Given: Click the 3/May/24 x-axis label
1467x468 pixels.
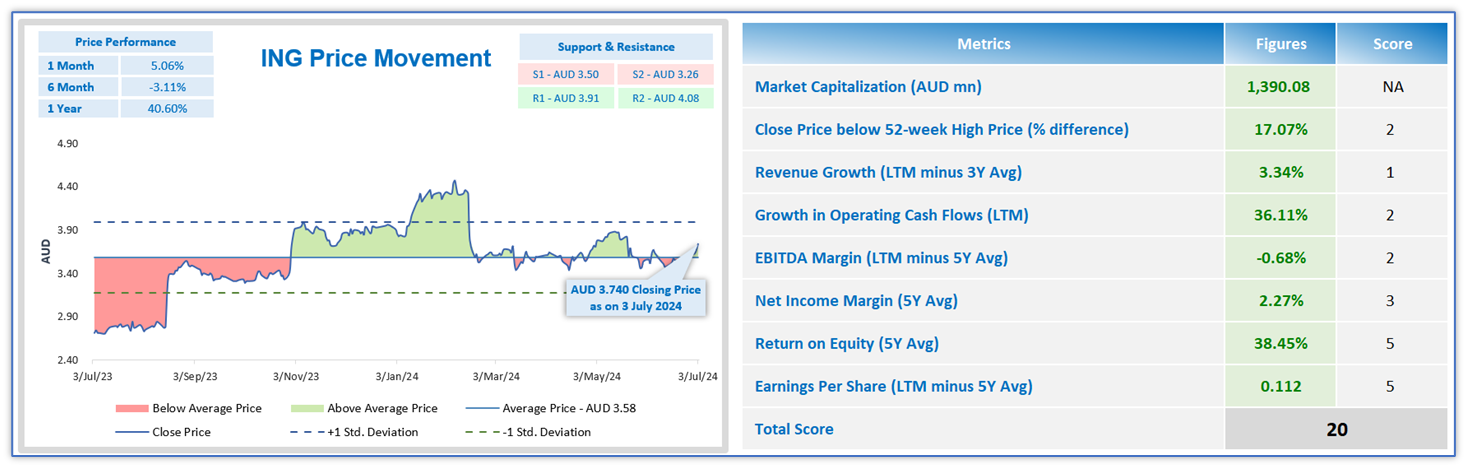Looking at the screenshot, I should (598, 377).
